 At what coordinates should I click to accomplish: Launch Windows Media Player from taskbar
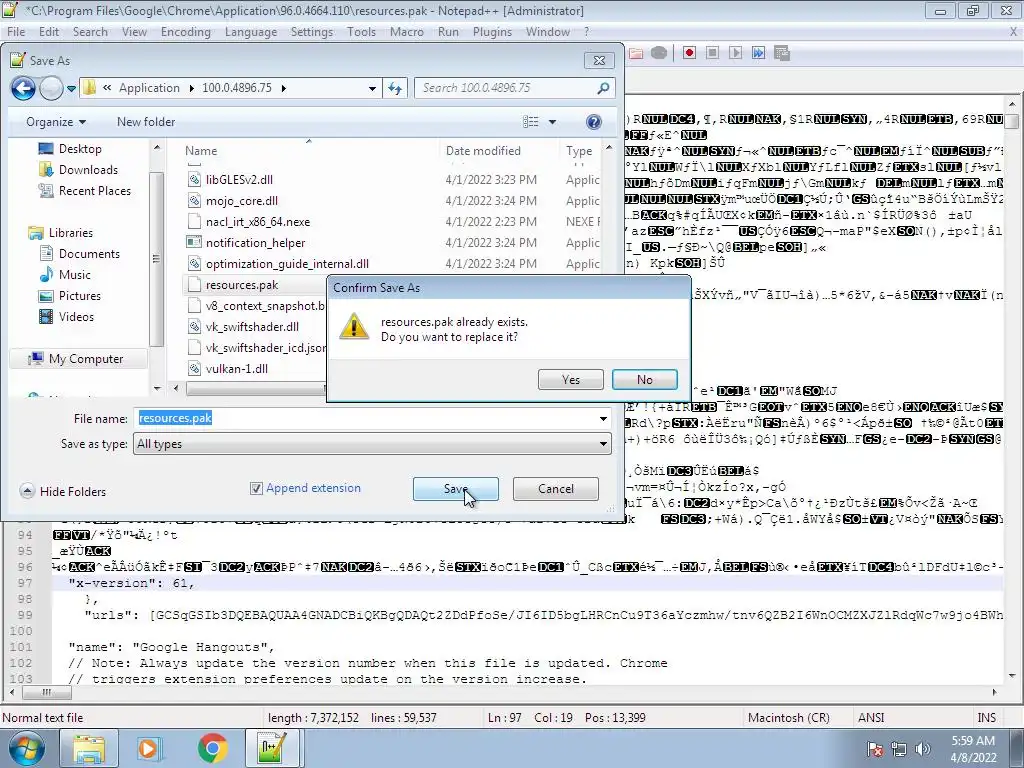coord(148,748)
